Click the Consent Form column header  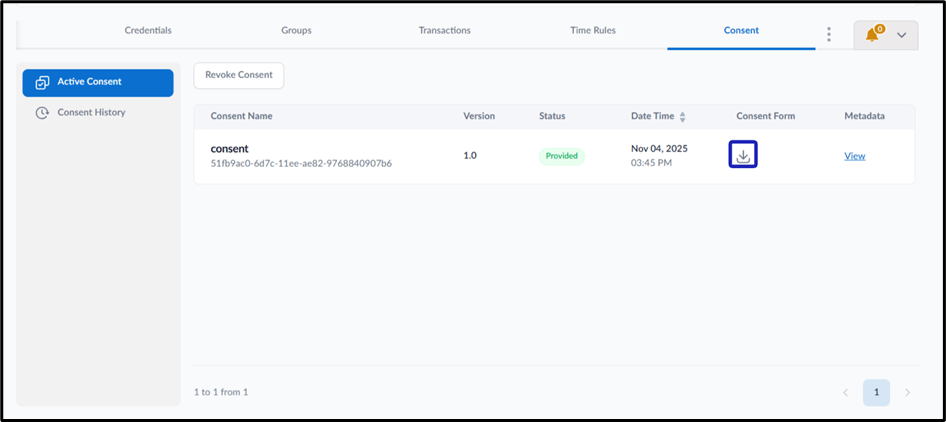tap(766, 116)
